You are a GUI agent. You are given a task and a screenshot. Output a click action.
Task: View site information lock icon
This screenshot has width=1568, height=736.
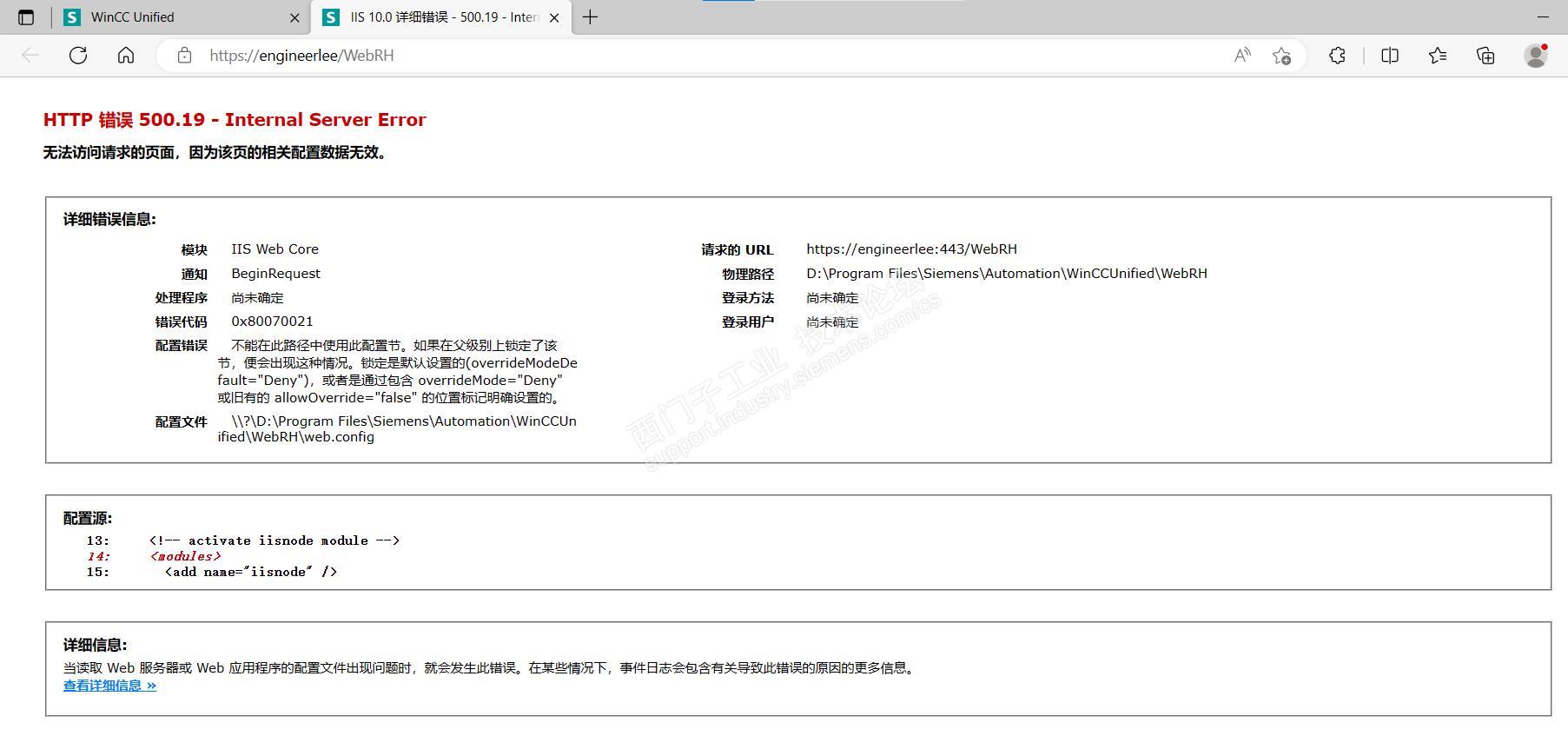coord(184,56)
